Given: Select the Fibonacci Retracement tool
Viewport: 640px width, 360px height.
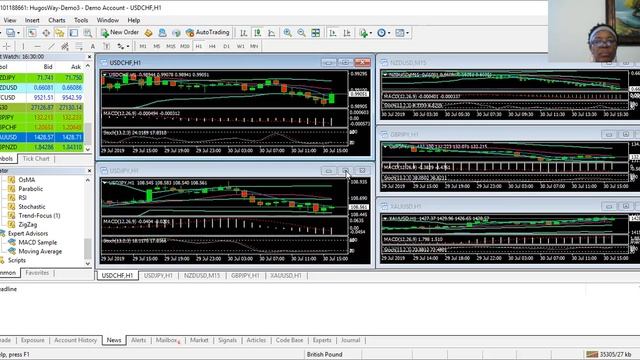Looking at the screenshot, I should 79,46.
